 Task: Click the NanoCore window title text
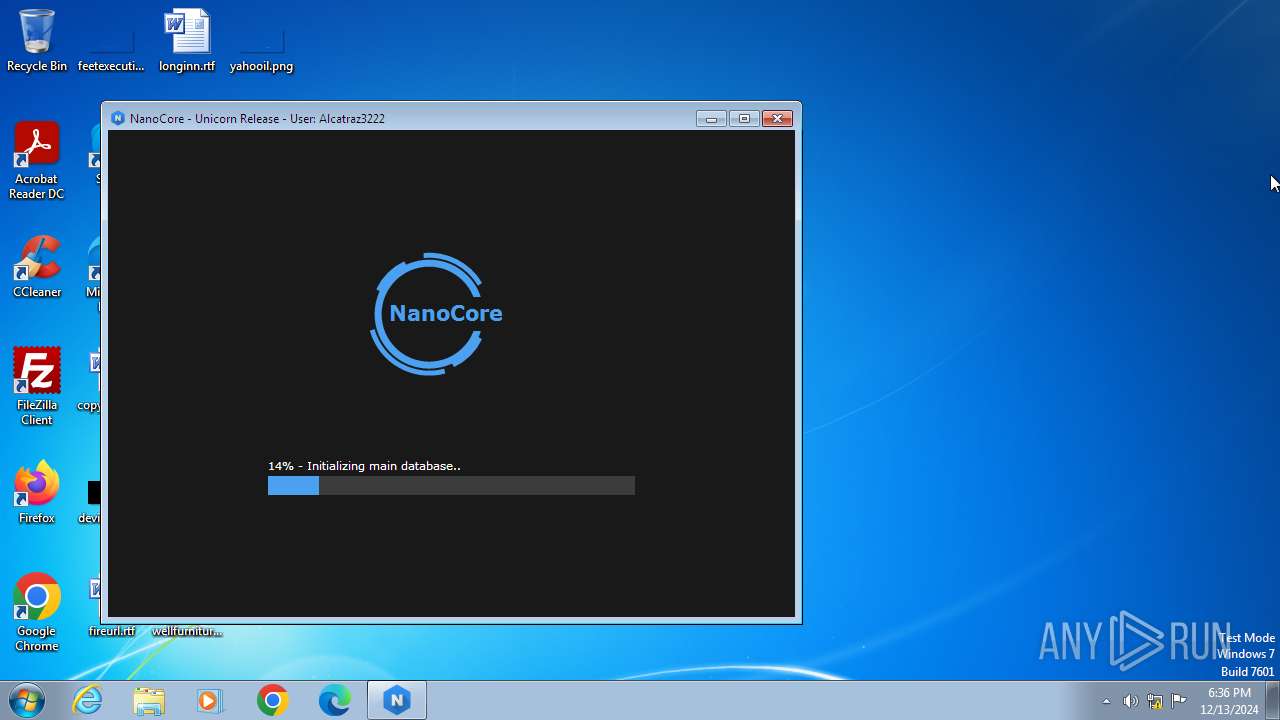[x=257, y=118]
